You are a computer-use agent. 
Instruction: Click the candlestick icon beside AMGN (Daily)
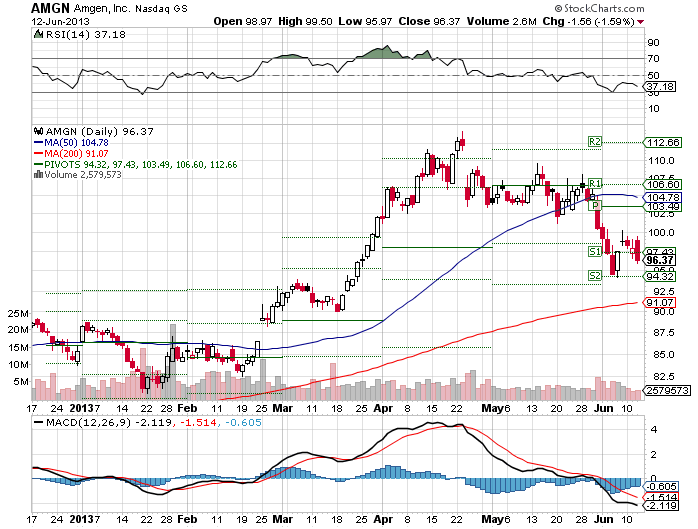click(x=39, y=131)
